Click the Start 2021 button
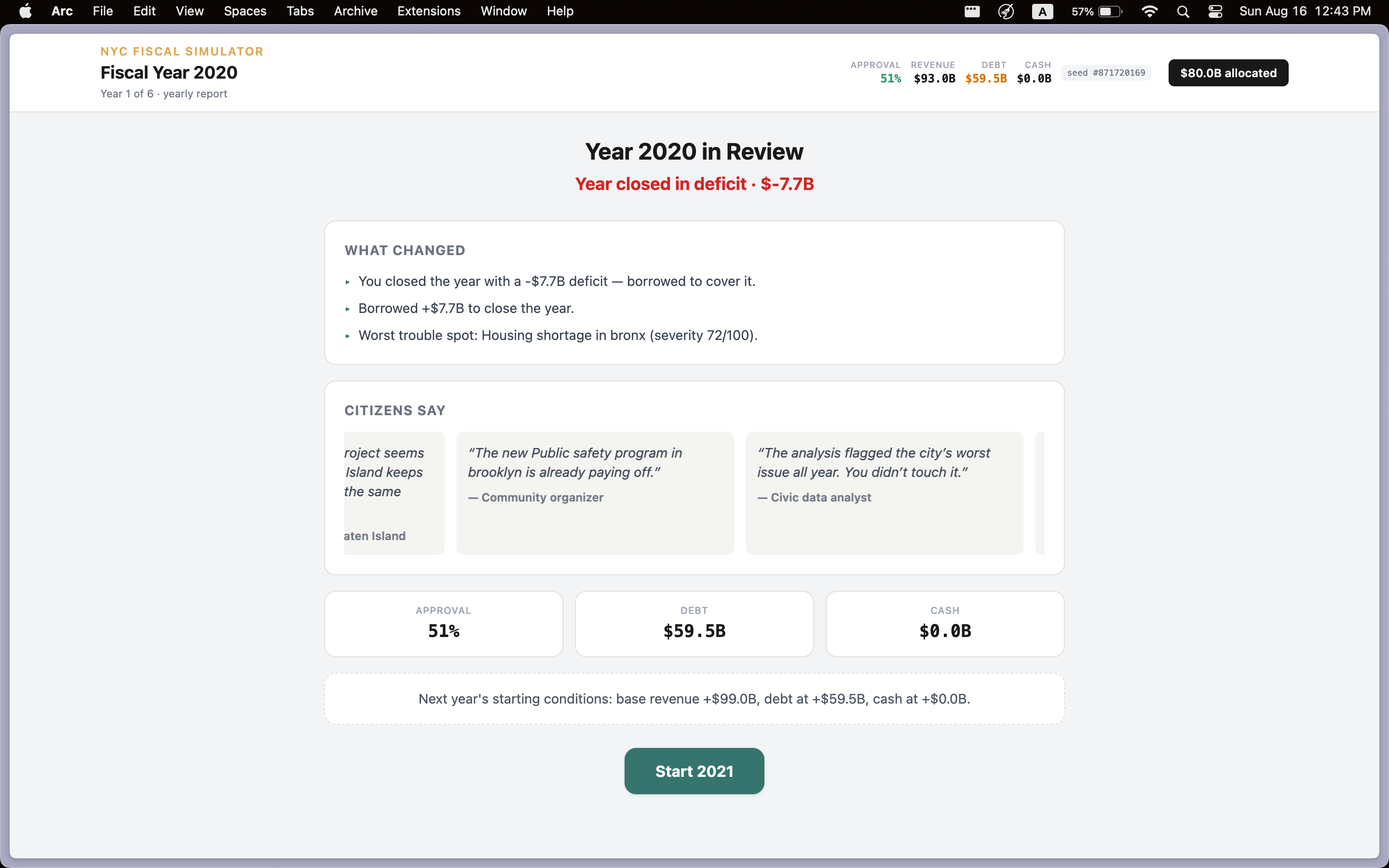 694,771
